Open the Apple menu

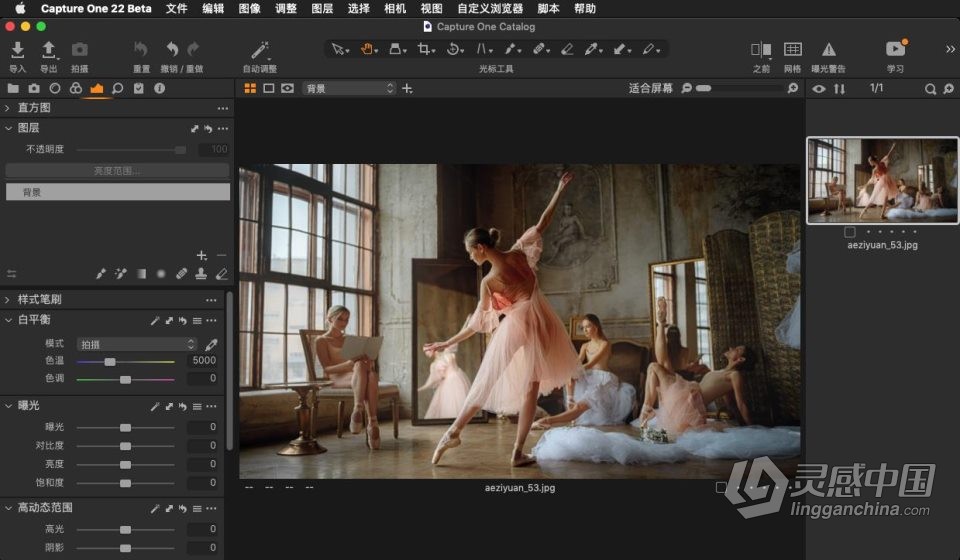[20, 8]
